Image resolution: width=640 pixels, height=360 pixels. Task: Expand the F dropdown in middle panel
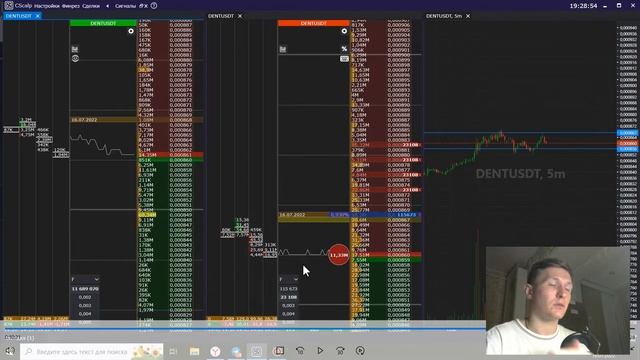(x=289, y=279)
